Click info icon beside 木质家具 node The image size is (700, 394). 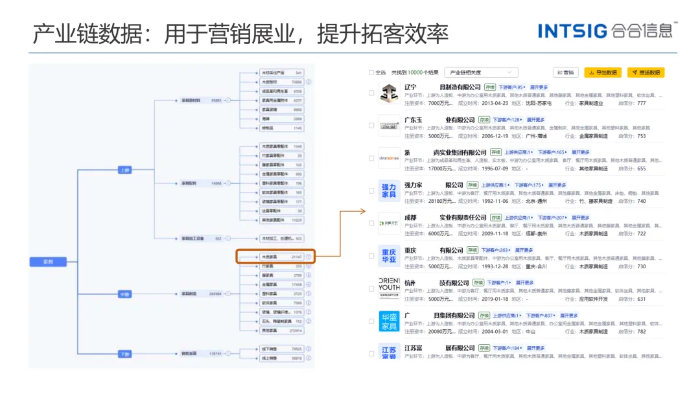[308, 257]
